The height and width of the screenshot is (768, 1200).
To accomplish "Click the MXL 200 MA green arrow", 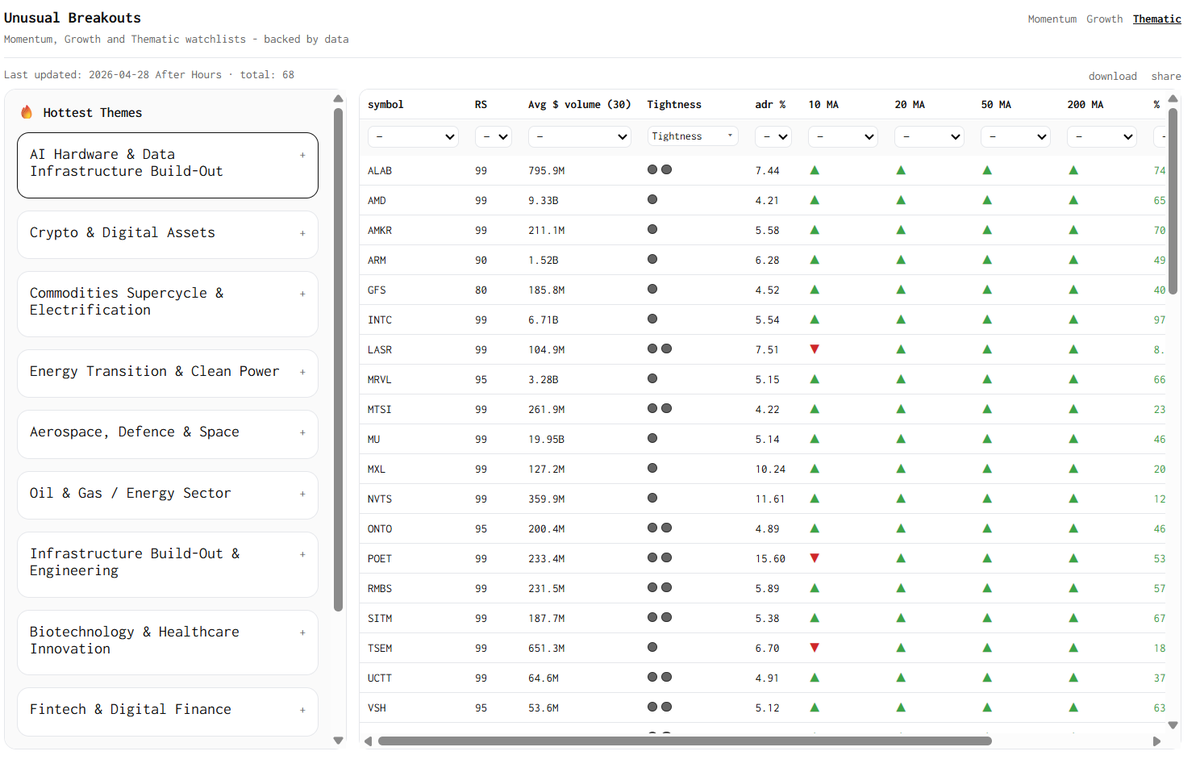I will [1074, 469].
